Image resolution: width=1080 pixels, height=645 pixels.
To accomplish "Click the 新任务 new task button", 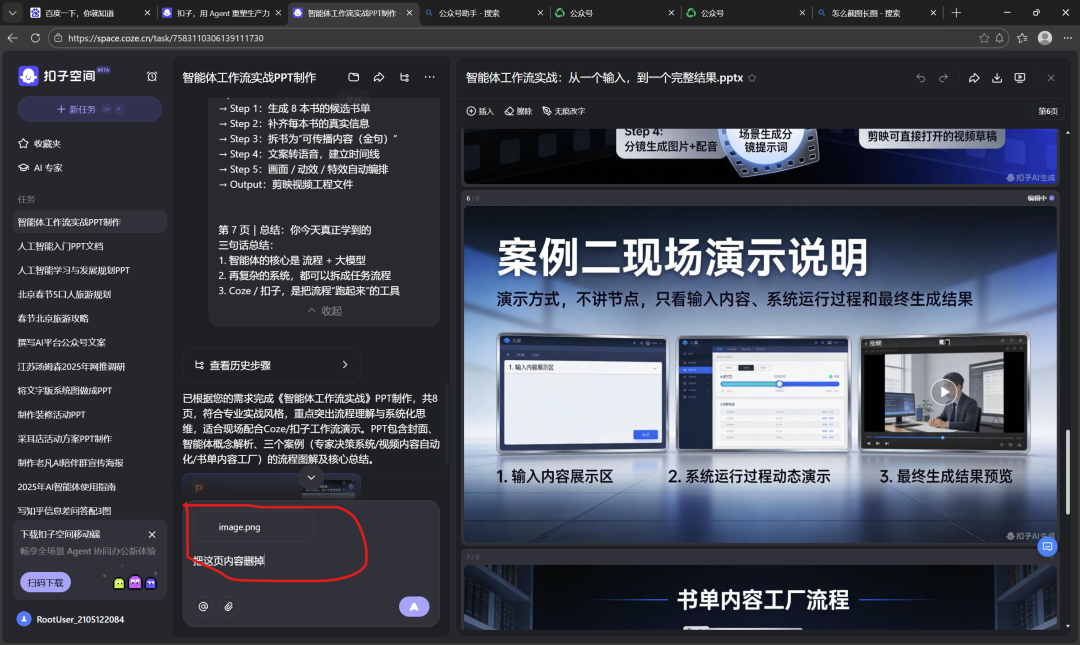I will (90, 109).
